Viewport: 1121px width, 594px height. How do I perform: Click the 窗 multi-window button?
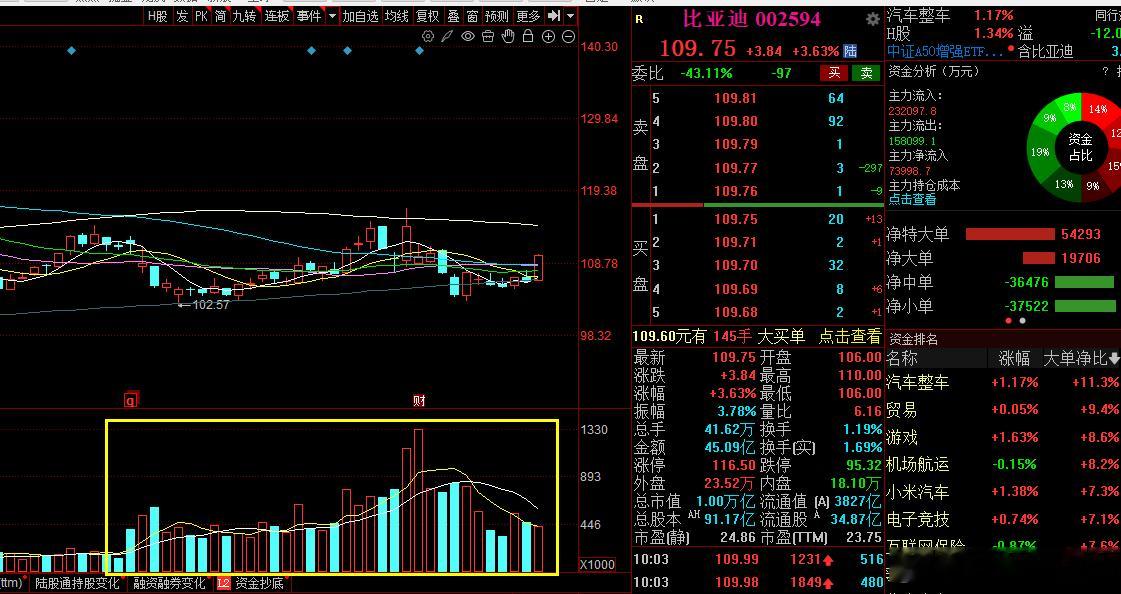(x=472, y=16)
